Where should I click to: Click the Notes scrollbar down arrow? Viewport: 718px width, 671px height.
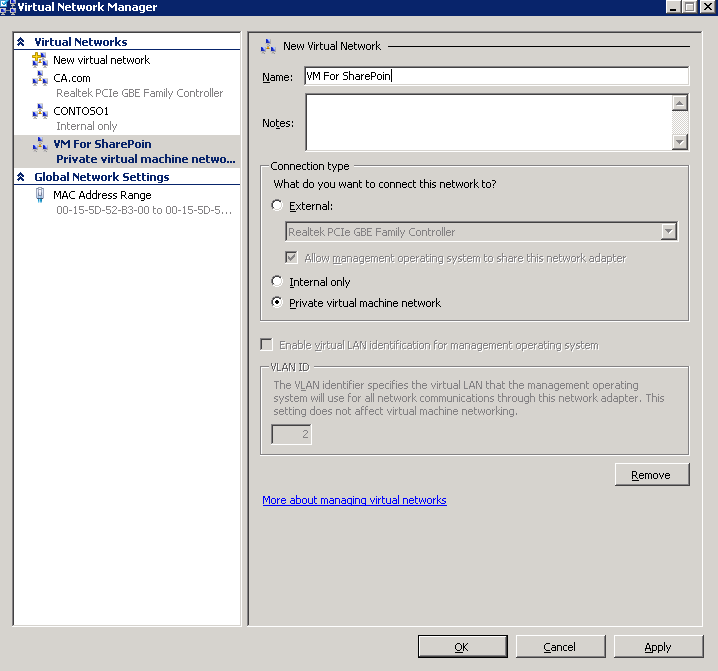pos(680,142)
